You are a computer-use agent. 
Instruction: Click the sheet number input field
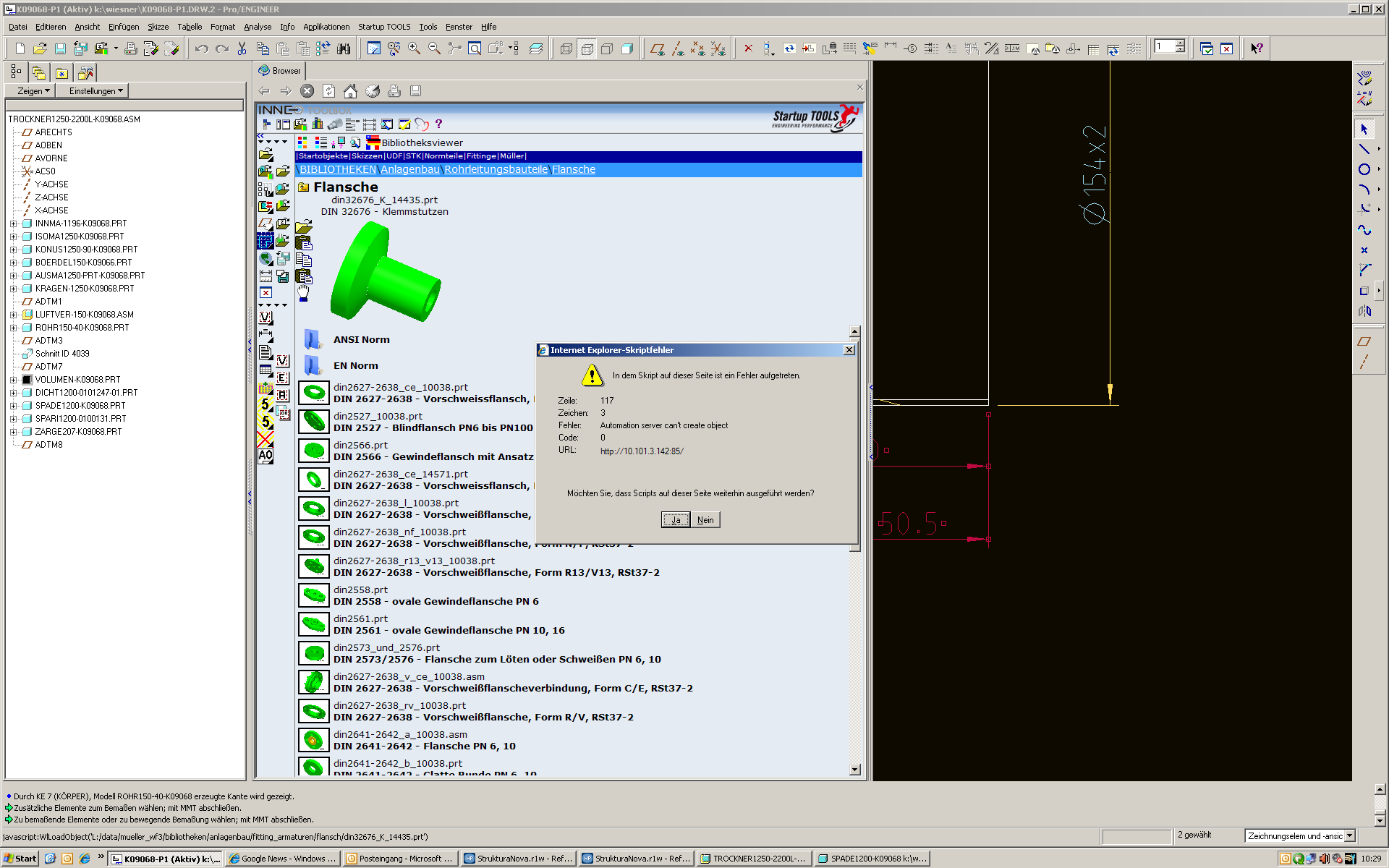tap(1164, 47)
